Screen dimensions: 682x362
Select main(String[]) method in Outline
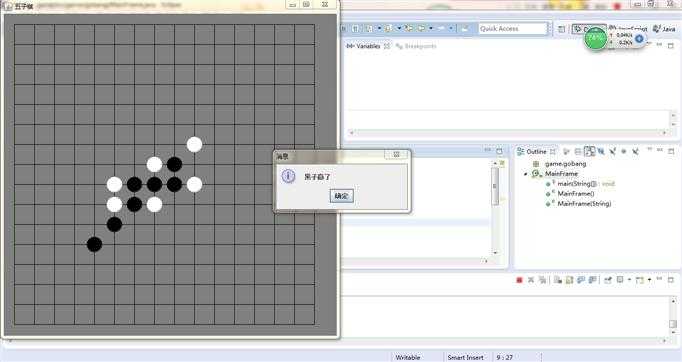[x=581, y=184]
